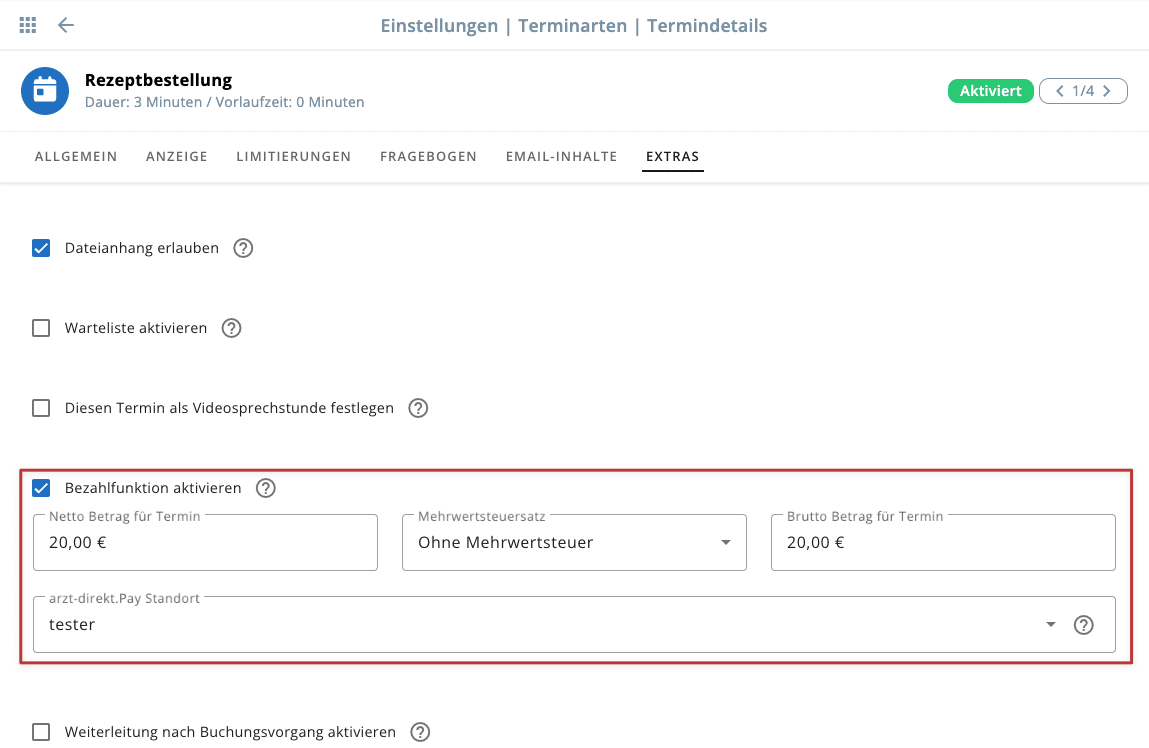Click help icon in arzt-direkt.Pay Standort field
1149x748 pixels.
click(1083, 625)
